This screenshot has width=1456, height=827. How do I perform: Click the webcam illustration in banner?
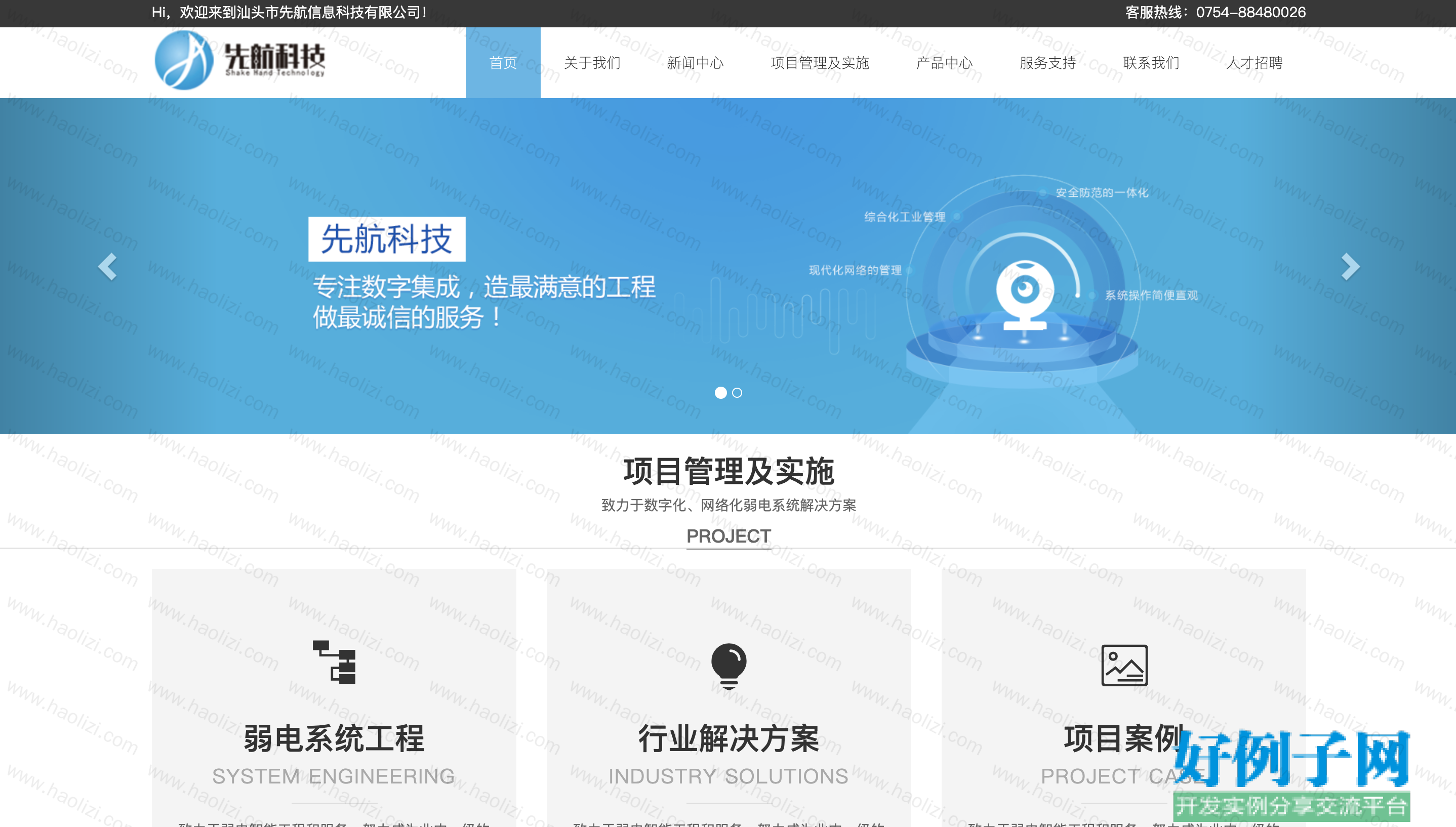1025,296
